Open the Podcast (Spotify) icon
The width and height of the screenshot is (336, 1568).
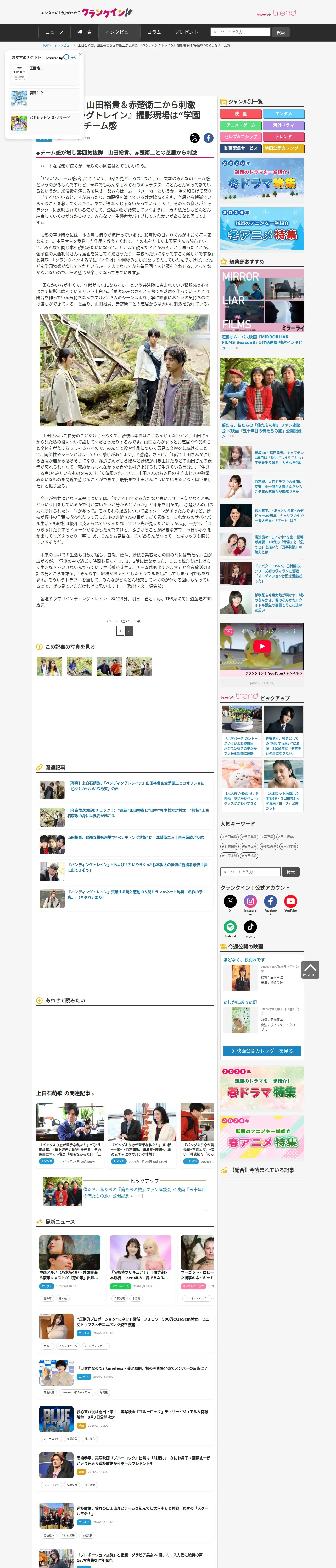pyautogui.click(x=230, y=927)
